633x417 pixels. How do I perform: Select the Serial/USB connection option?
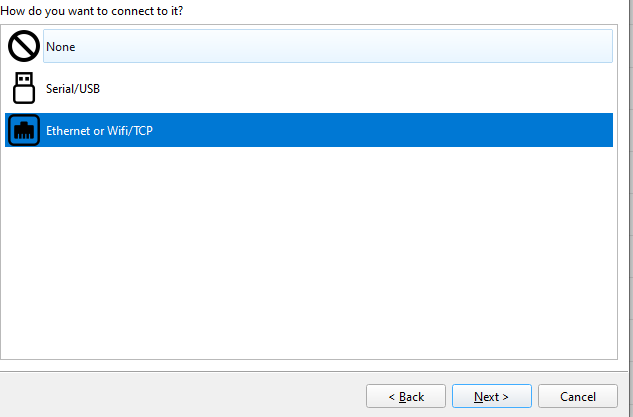309,88
